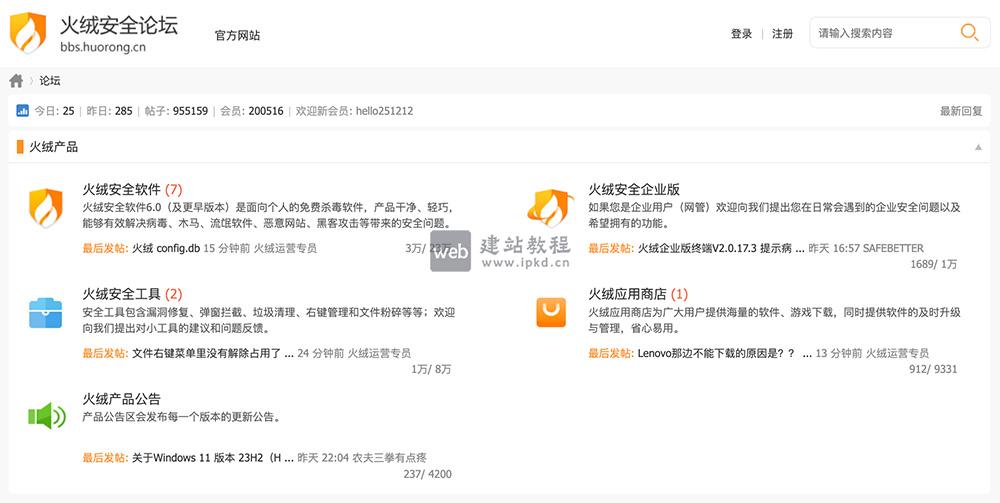Click the orange search magnifier icon

969,33
